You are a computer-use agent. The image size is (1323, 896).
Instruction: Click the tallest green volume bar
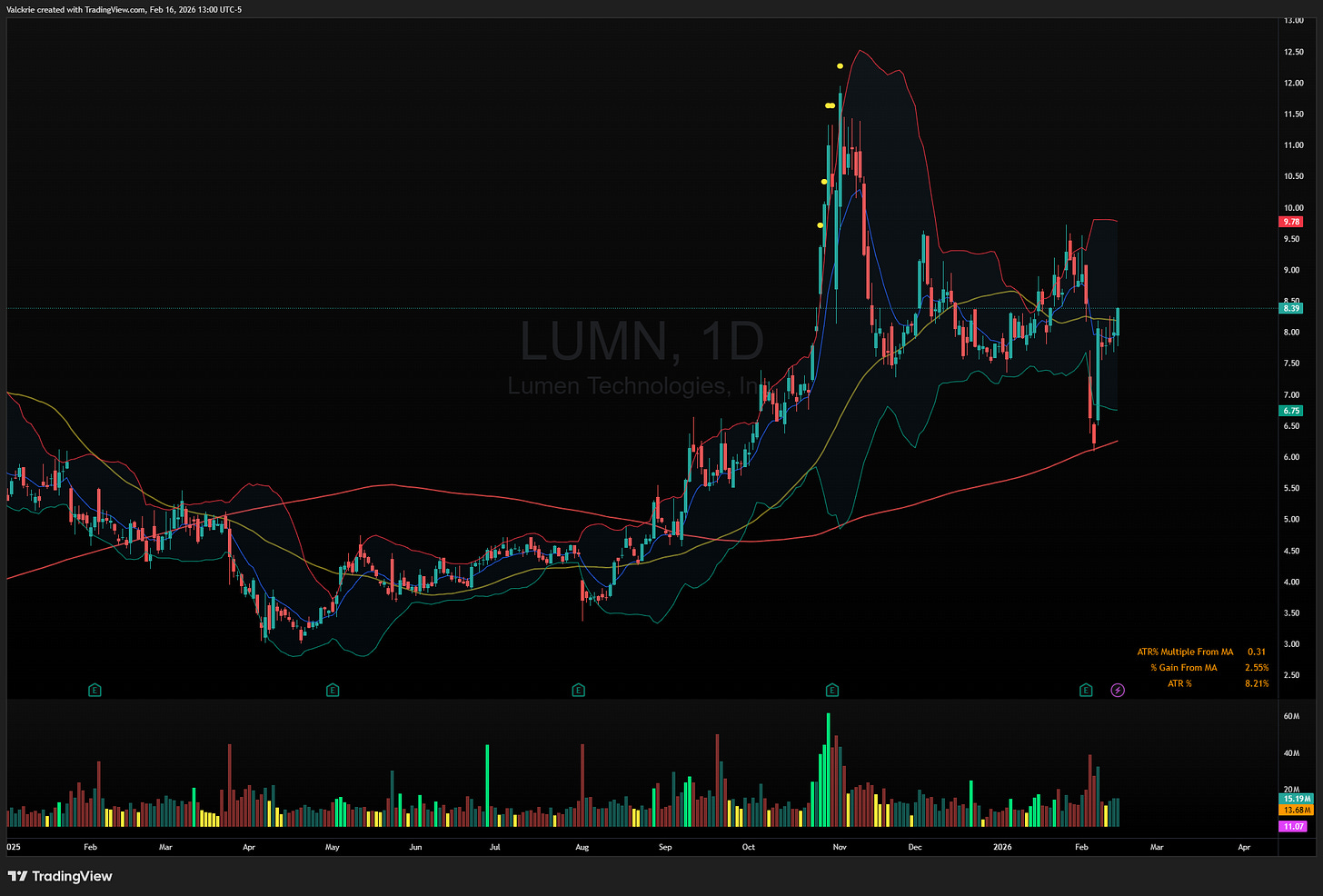pos(828,770)
